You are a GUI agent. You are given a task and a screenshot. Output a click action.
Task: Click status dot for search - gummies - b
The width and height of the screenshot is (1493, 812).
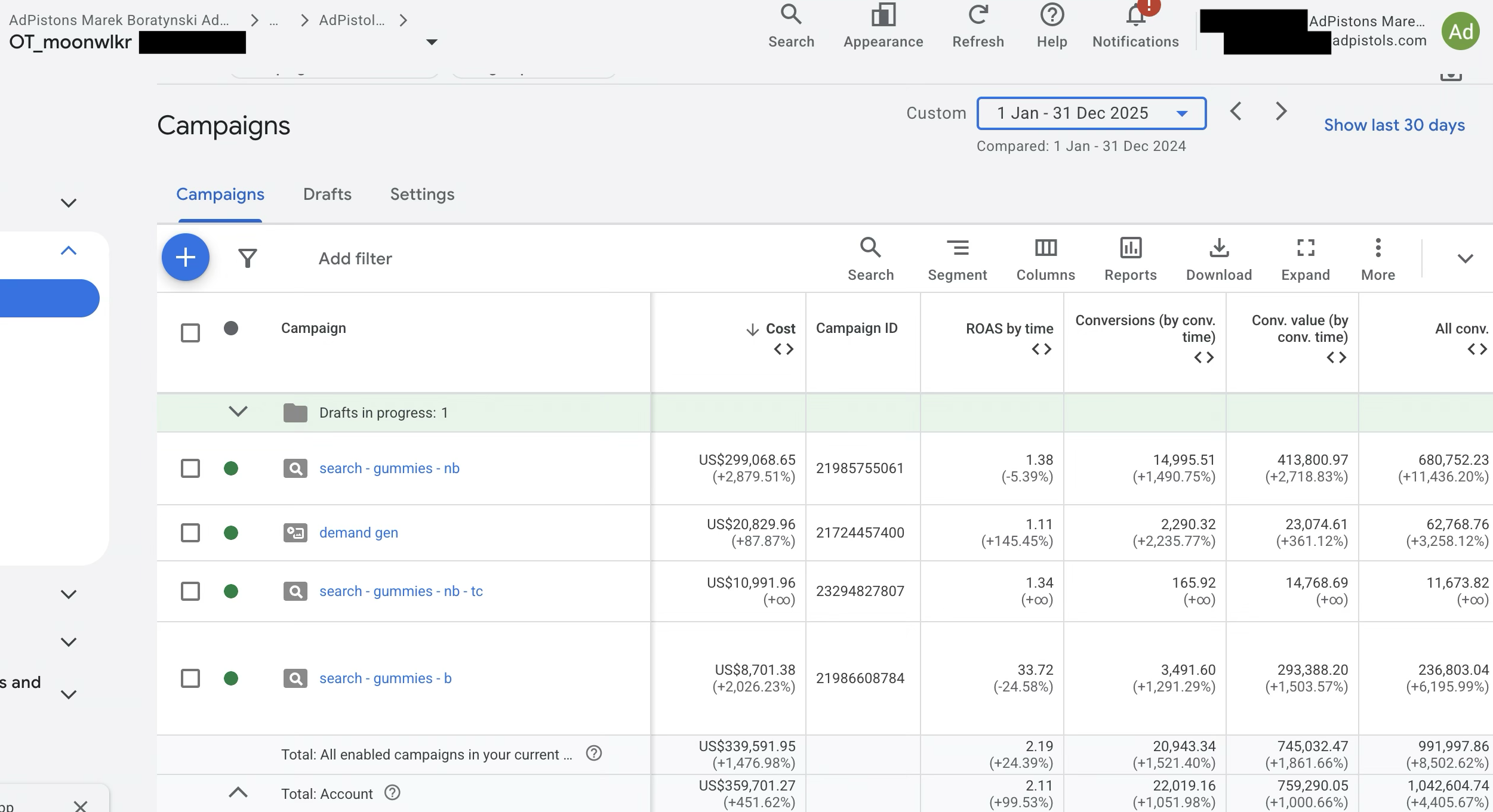point(231,678)
